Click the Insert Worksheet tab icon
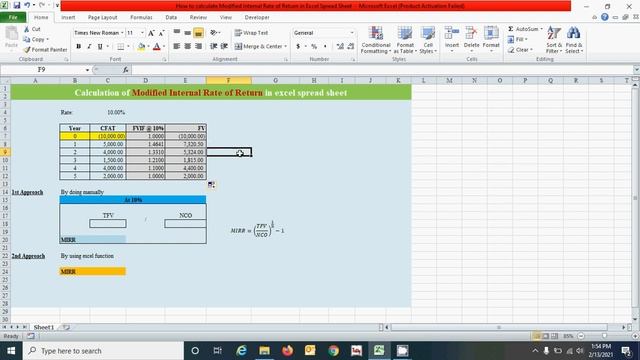Image resolution: width=640 pixels, height=360 pixels. point(66,327)
